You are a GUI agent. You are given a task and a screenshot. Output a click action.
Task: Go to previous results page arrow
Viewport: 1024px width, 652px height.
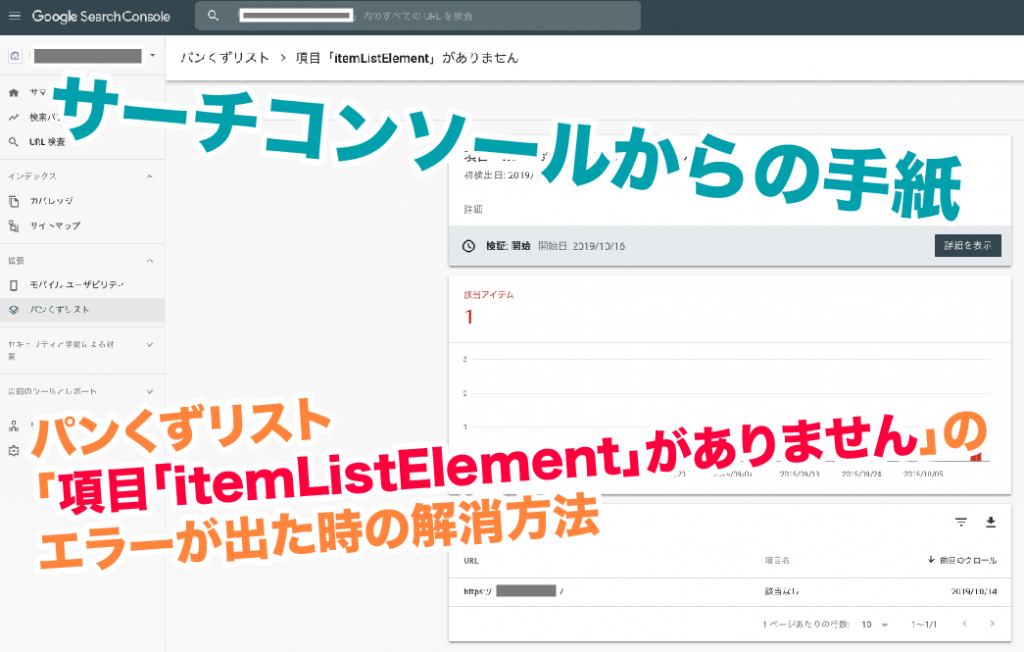(x=964, y=624)
